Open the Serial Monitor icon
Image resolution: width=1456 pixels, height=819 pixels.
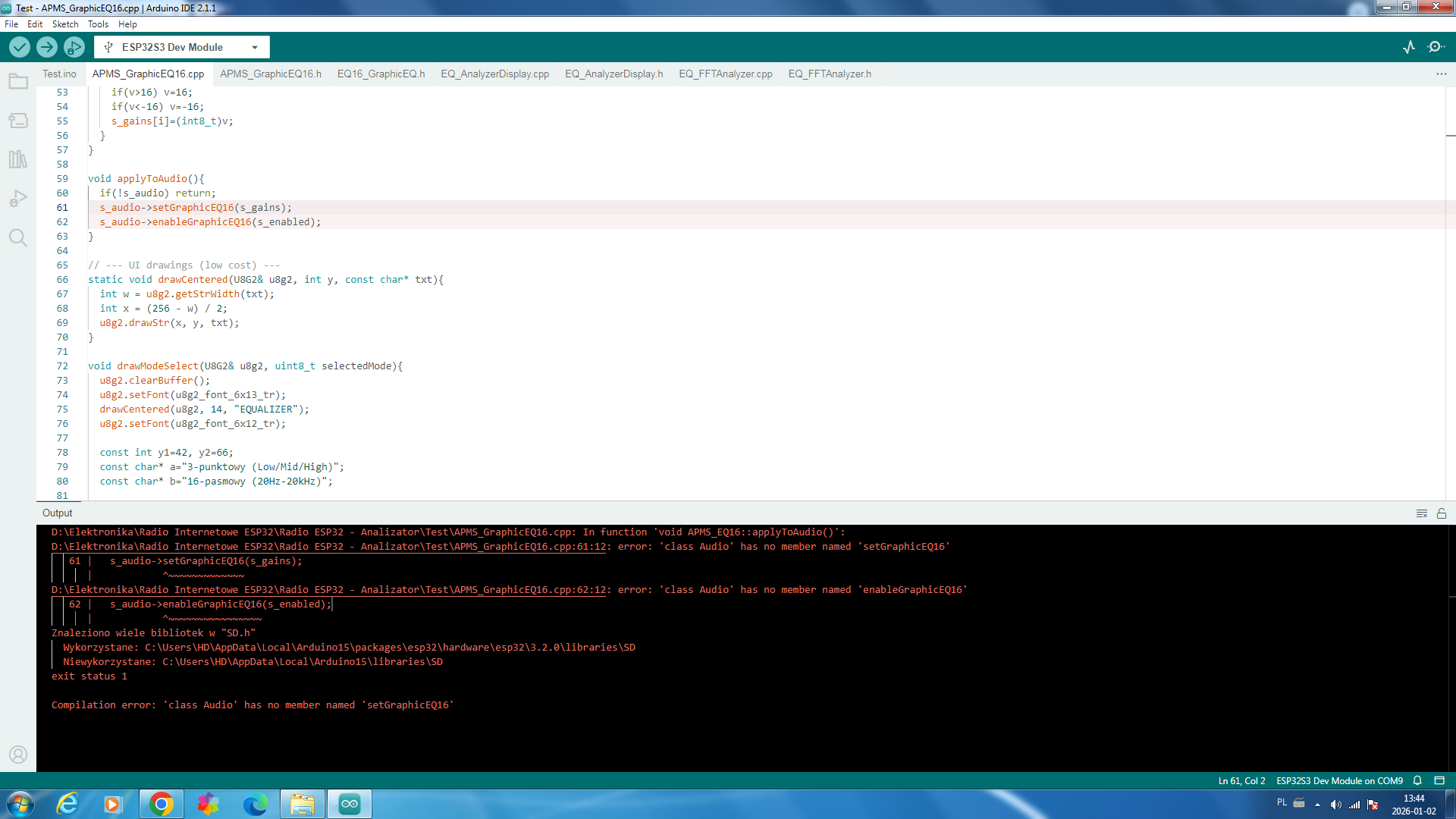pyautogui.click(x=1436, y=47)
